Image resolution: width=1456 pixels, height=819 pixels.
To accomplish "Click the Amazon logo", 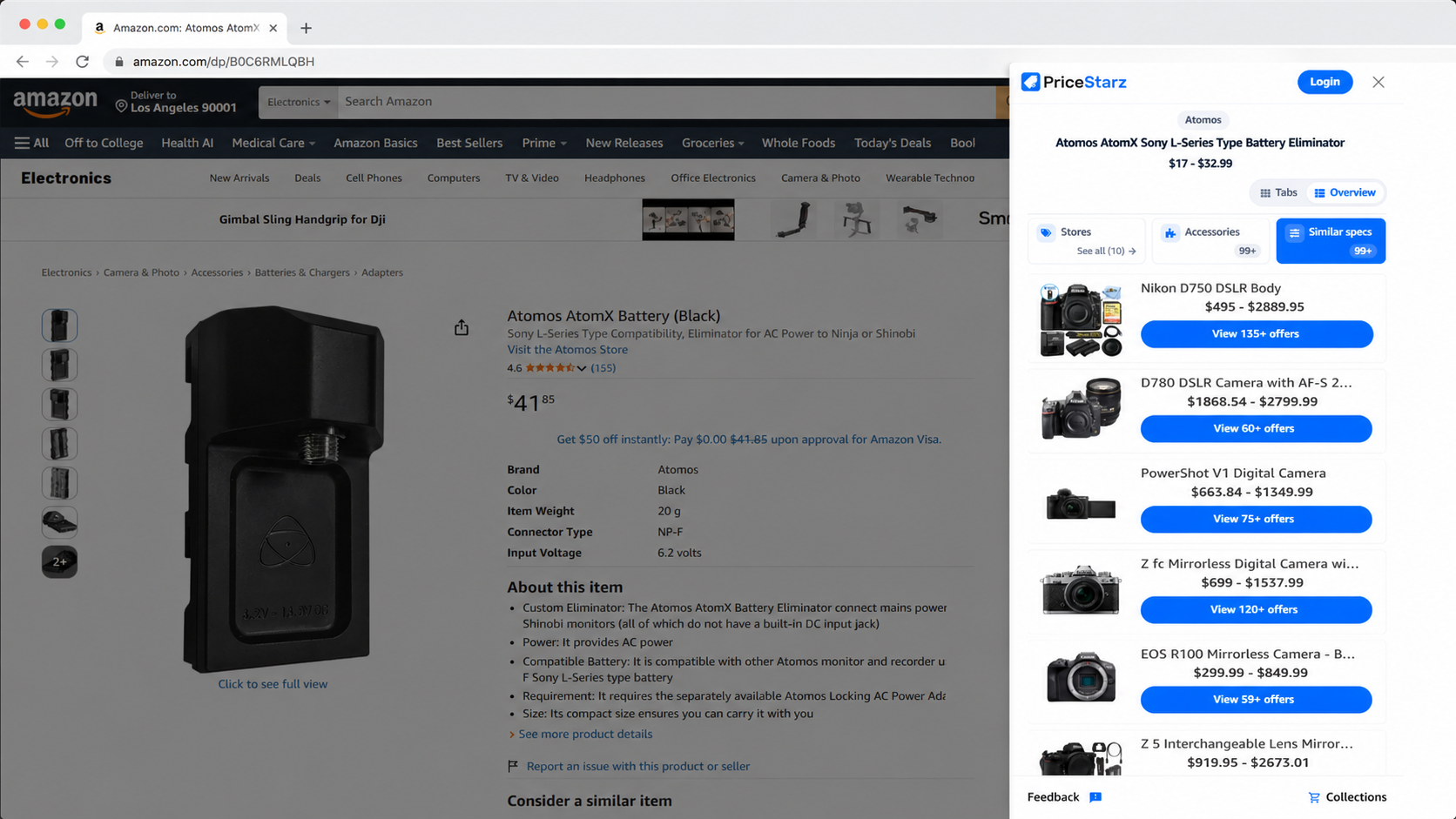I will [x=55, y=103].
